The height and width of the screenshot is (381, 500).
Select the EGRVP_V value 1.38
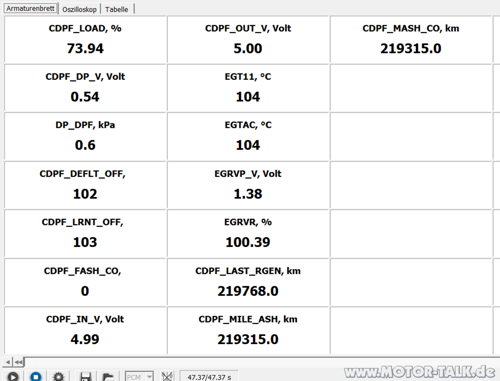(248, 194)
